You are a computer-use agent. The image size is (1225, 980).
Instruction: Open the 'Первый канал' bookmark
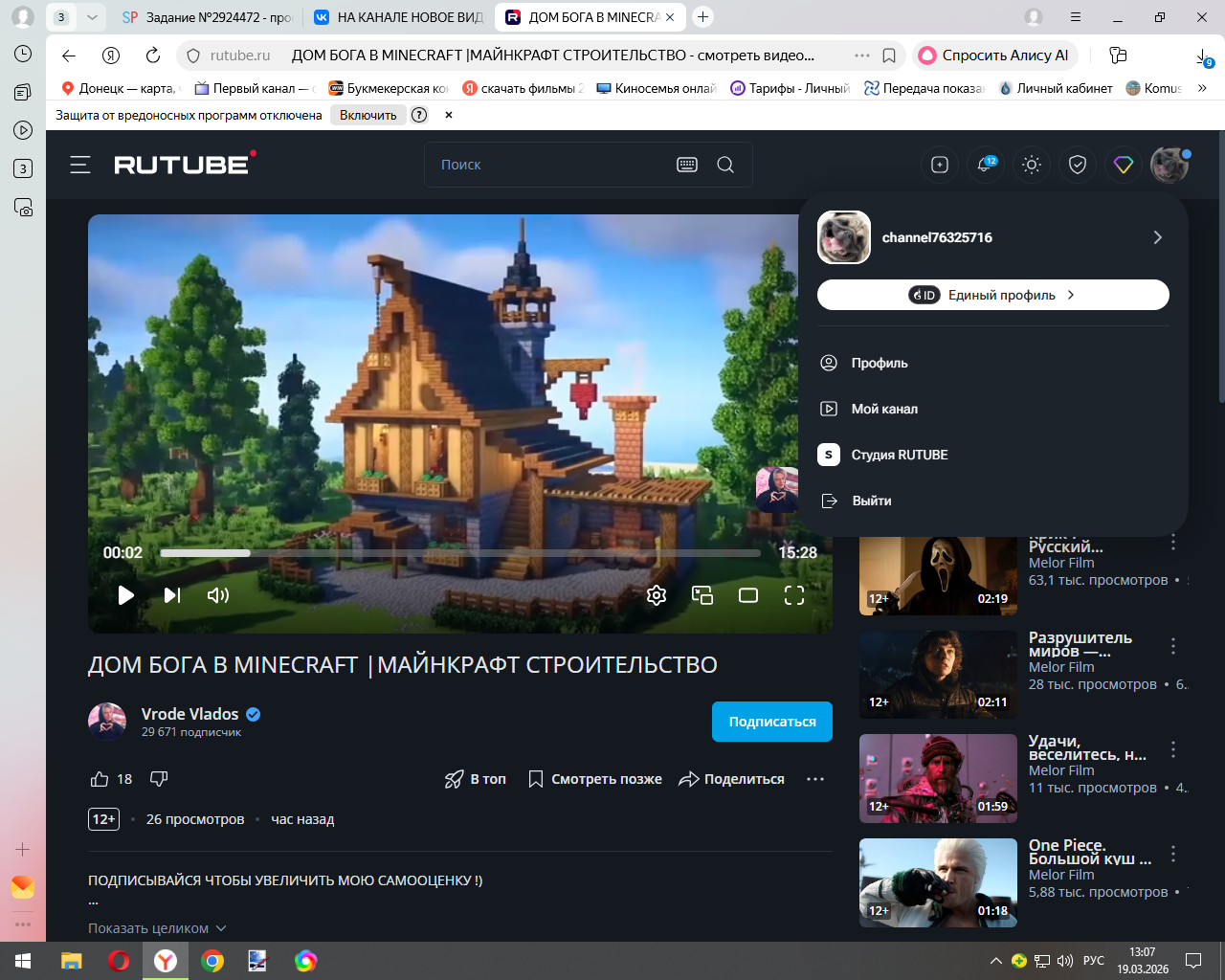point(254,88)
